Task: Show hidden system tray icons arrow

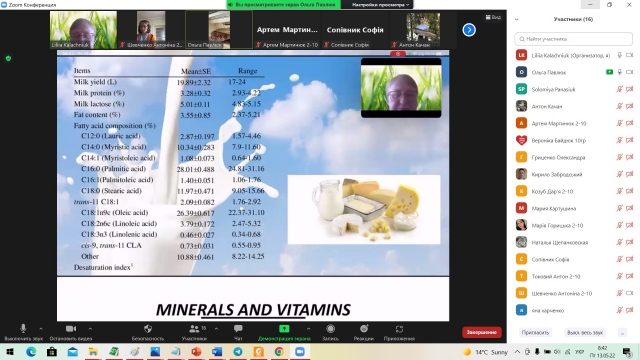Action: coord(517,352)
